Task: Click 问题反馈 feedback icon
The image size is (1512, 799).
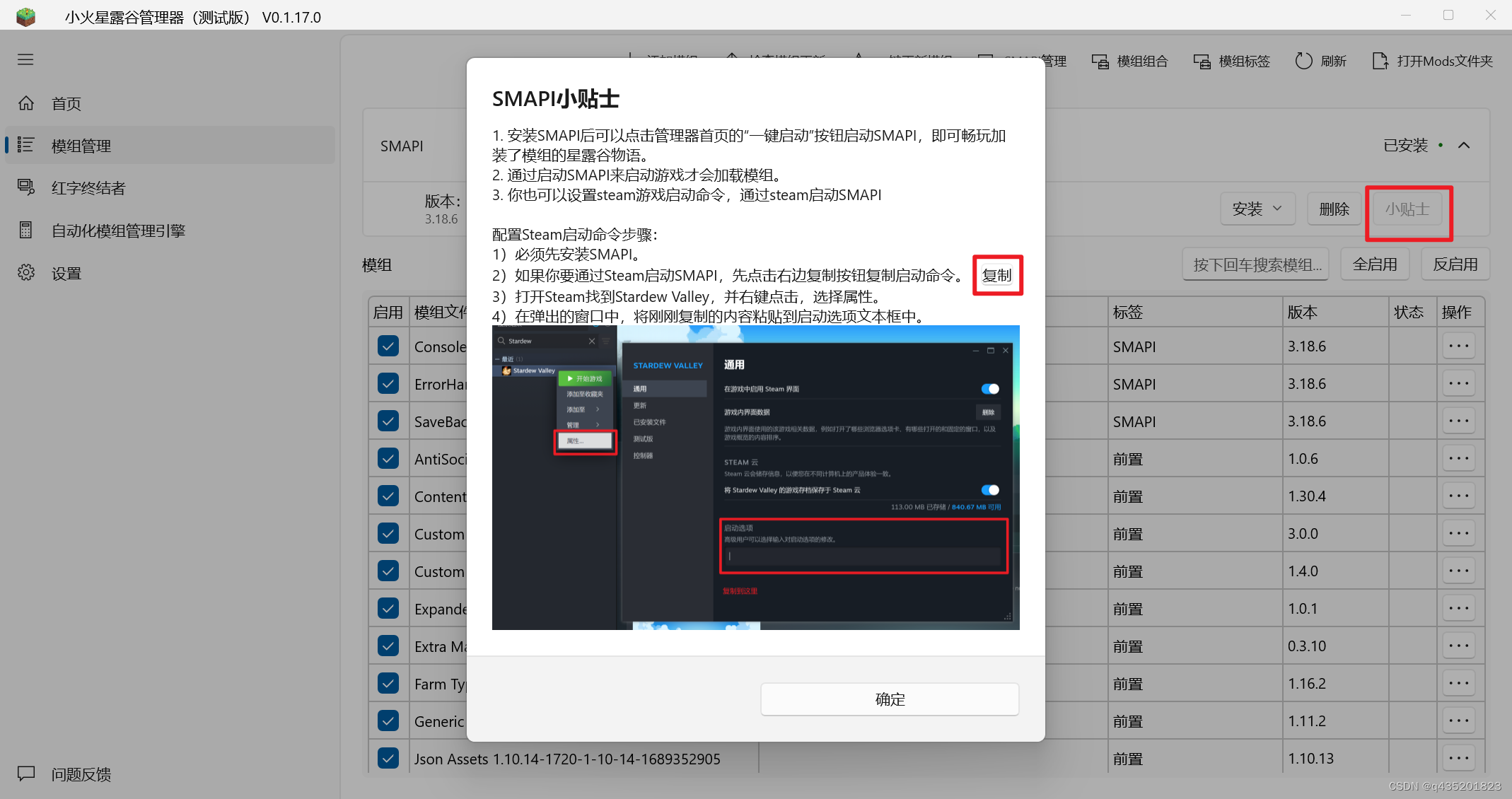Action: (x=27, y=774)
